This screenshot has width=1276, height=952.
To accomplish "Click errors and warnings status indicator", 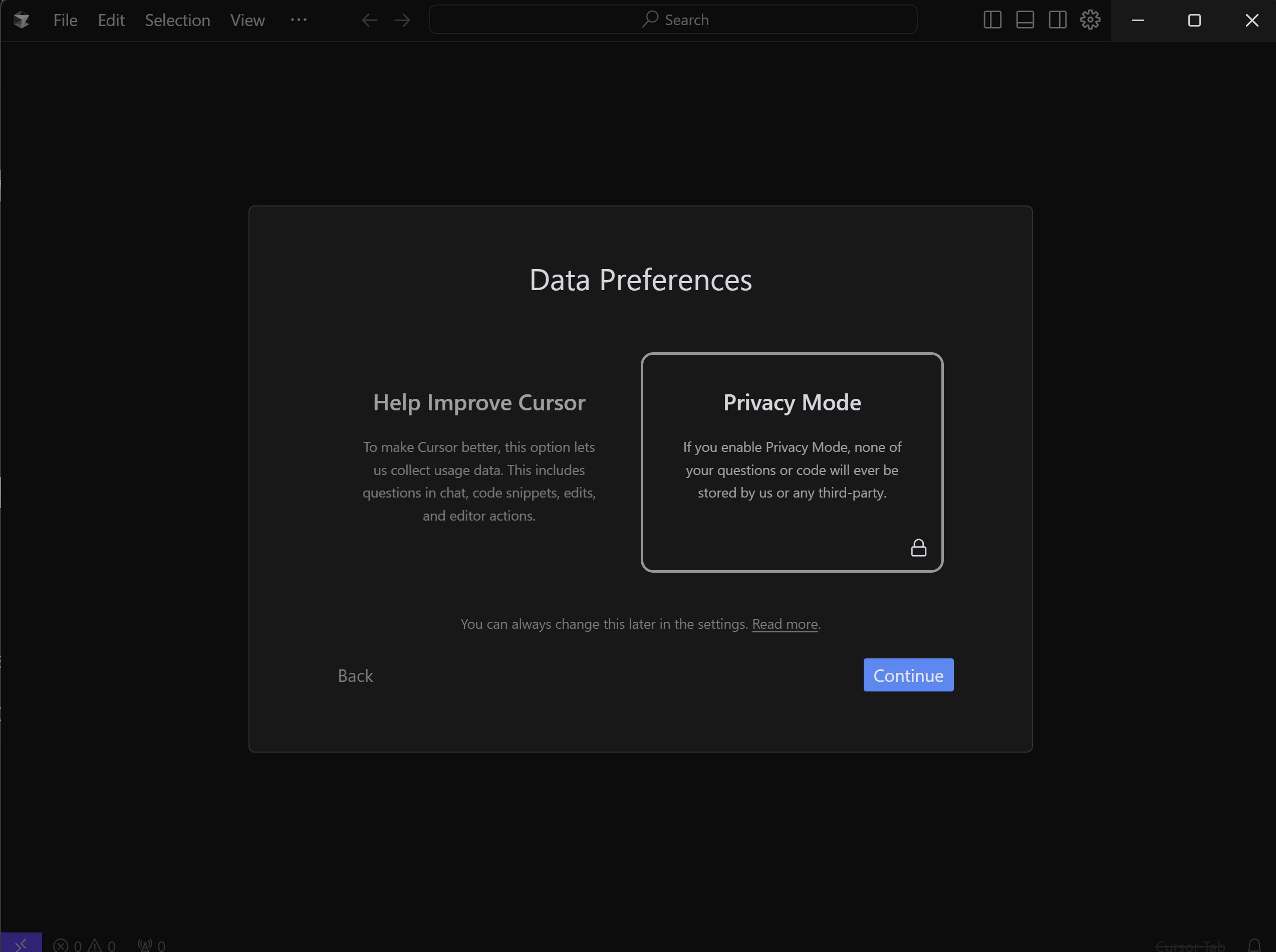I will [85, 945].
